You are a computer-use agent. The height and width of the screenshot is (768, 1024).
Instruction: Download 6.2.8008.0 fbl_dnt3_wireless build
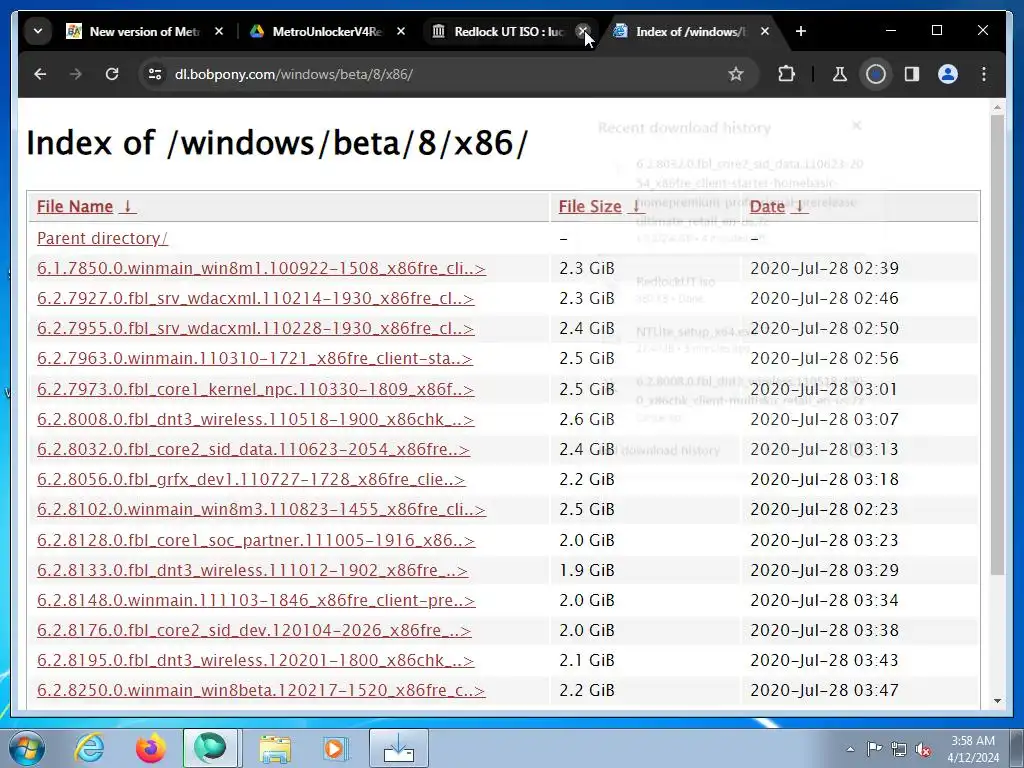click(255, 419)
